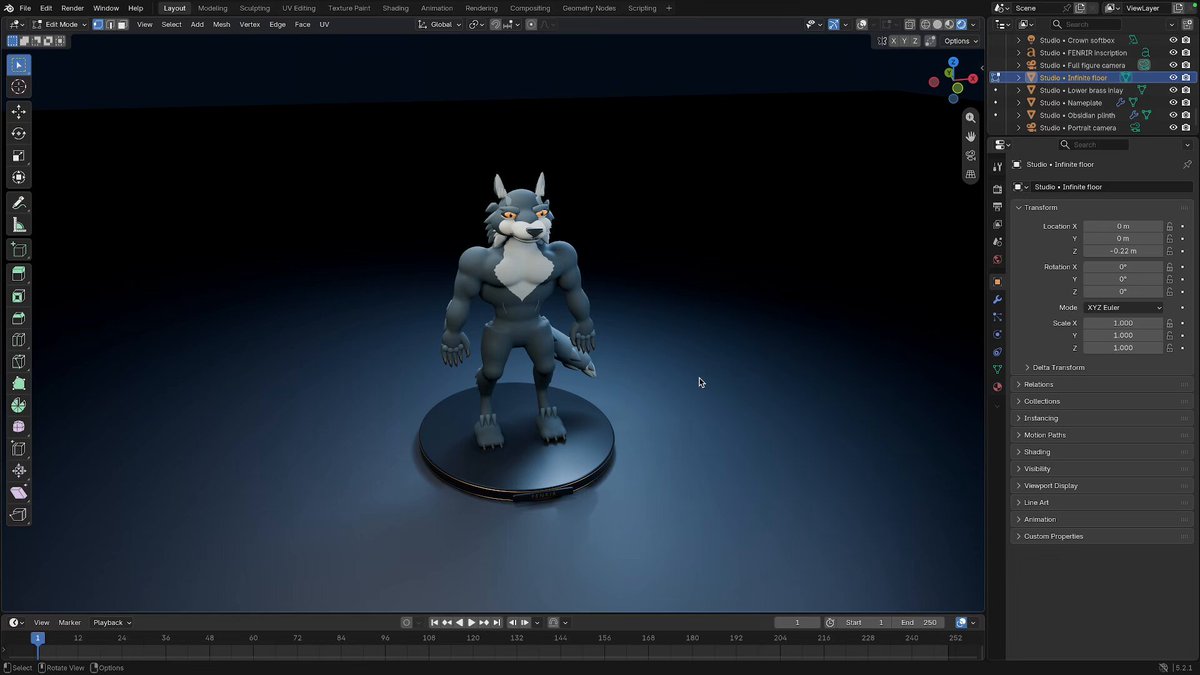Viewport: 1200px width, 675px height.
Task: Play the animation forward
Action: point(472,622)
